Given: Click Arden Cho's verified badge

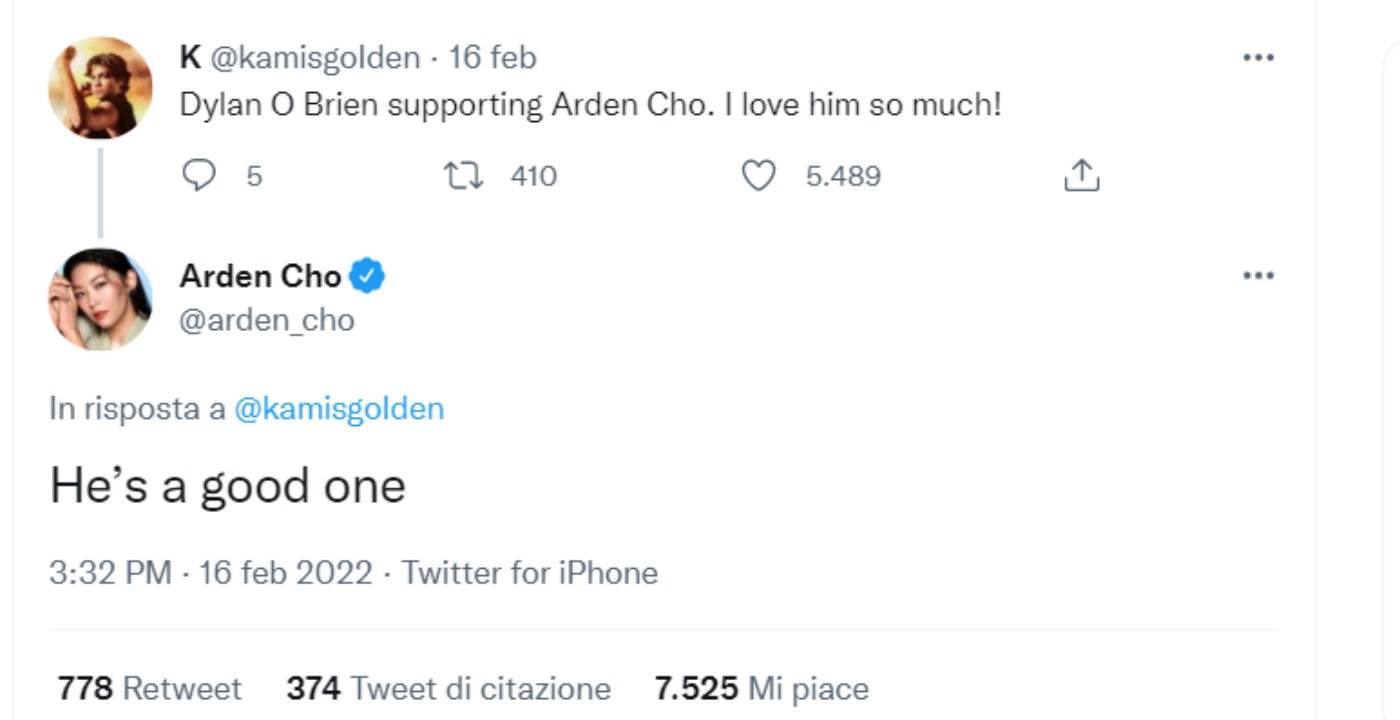Looking at the screenshot, I should (365, 277).
